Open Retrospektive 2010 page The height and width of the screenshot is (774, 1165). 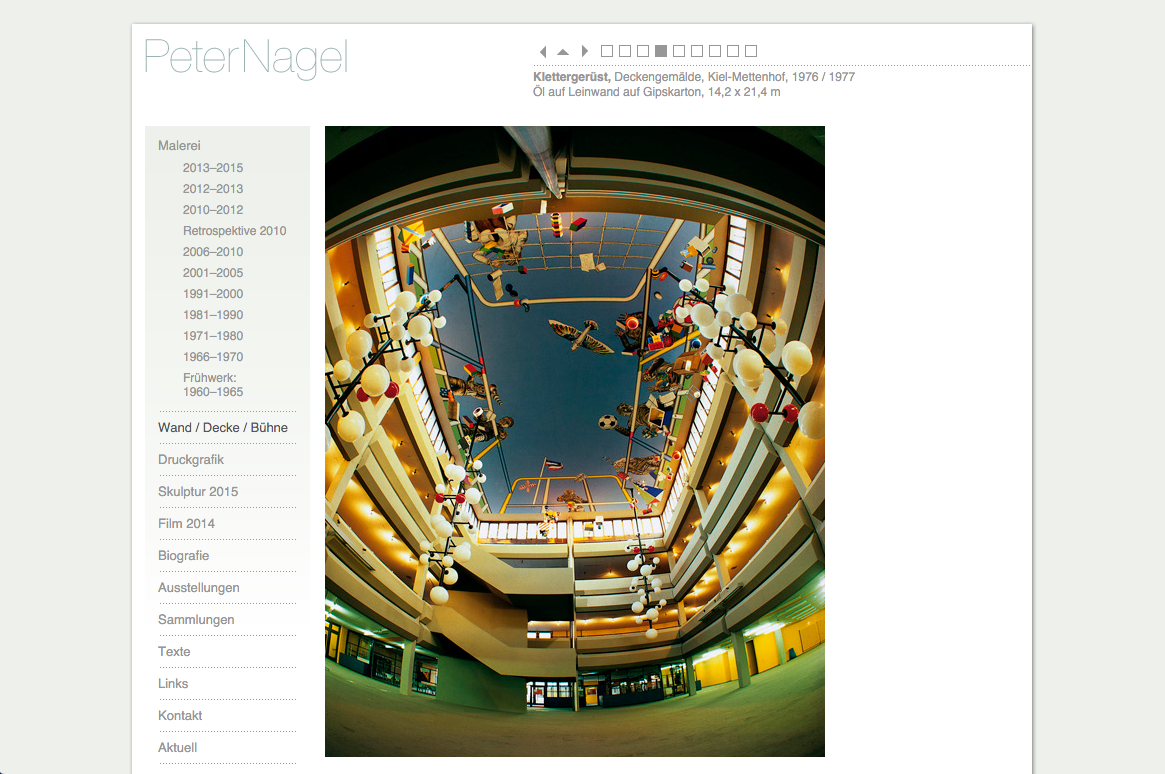pyautogui.click(x=235, y=231)
